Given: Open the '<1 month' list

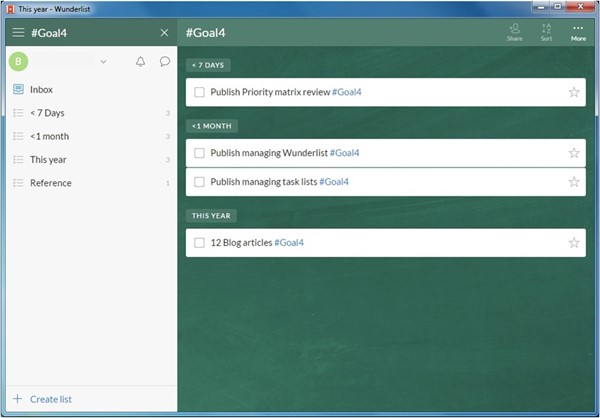Looking at the screenshot, I should 91,136.
